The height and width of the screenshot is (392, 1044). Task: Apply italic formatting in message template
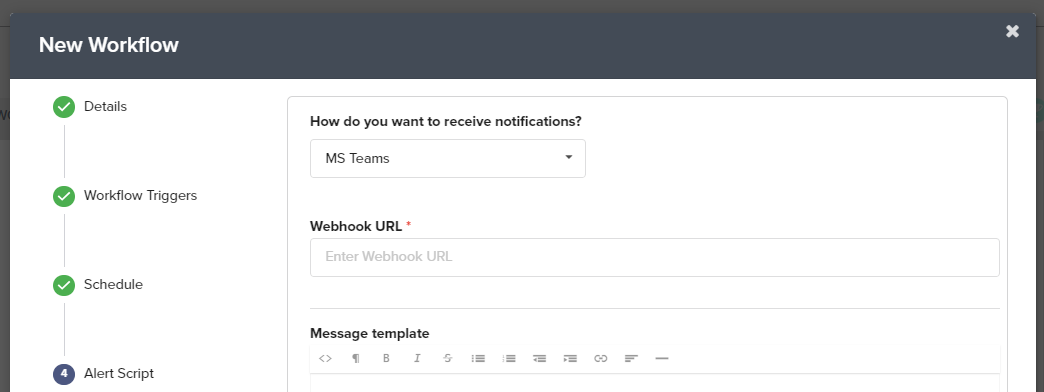(x=417, y=358)
